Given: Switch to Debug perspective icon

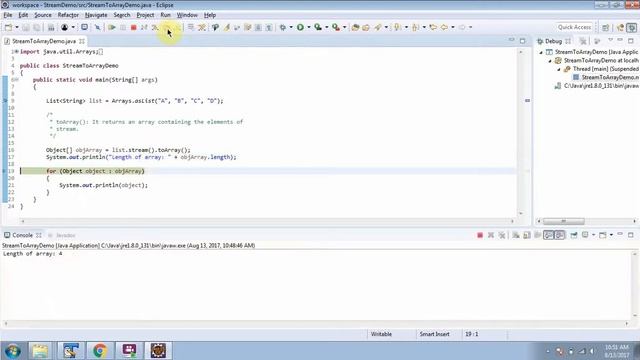Looking at the screenshot, I should (632, 27).
